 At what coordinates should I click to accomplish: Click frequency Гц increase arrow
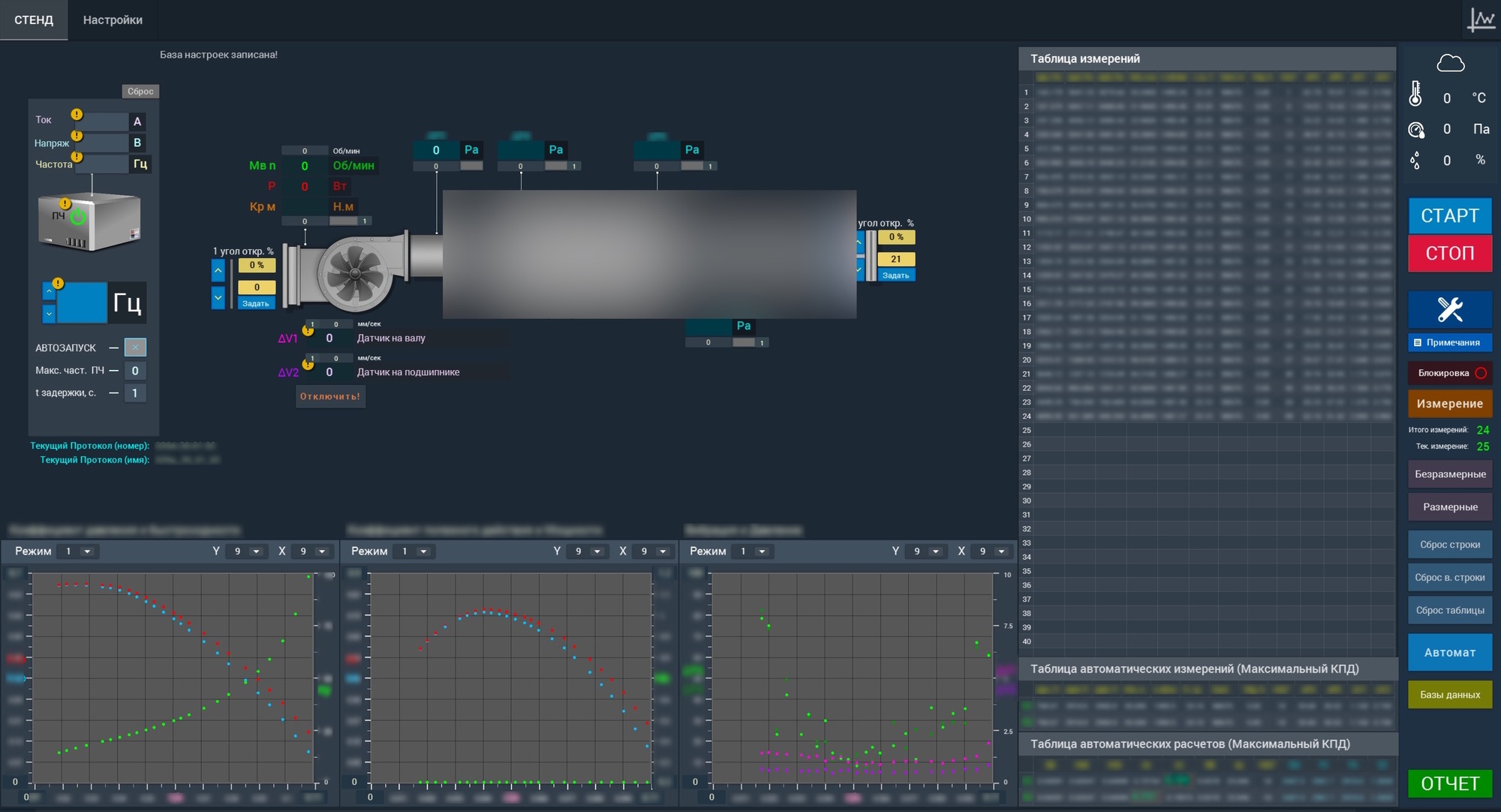tap(49, 291)
